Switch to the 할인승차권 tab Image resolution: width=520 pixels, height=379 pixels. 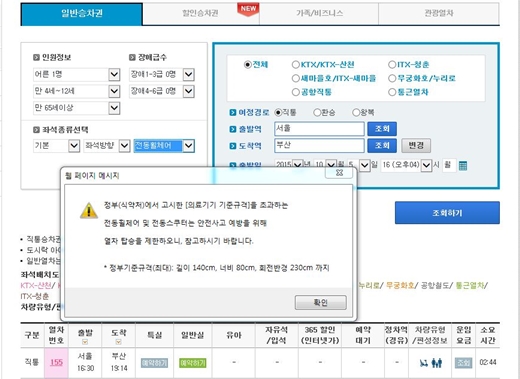201,14
